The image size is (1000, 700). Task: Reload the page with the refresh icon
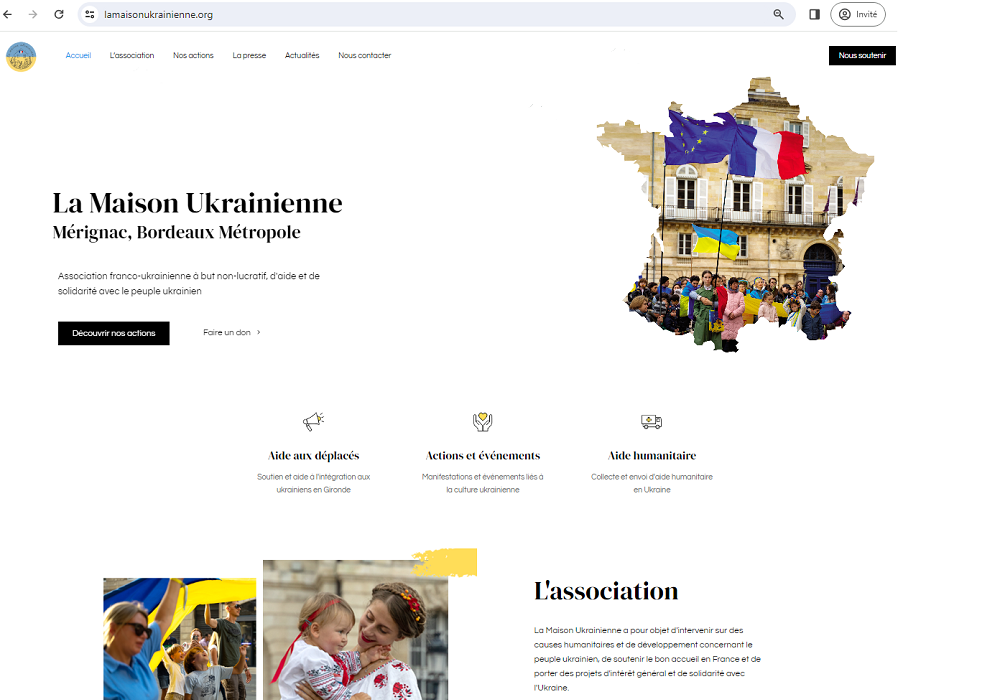[x=59, y=14]
